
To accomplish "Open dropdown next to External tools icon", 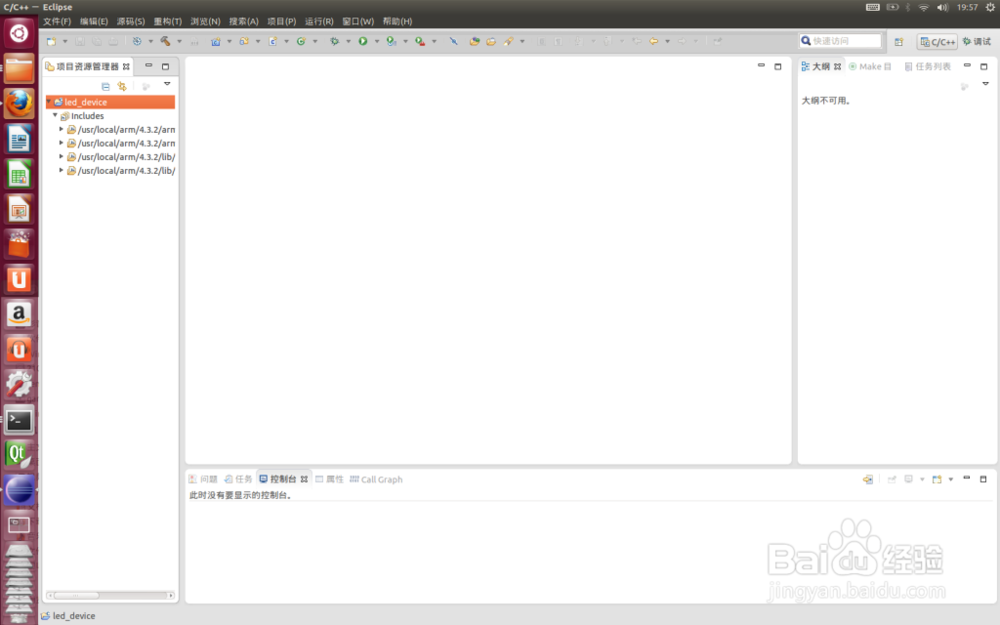I will tap(434, 41).
